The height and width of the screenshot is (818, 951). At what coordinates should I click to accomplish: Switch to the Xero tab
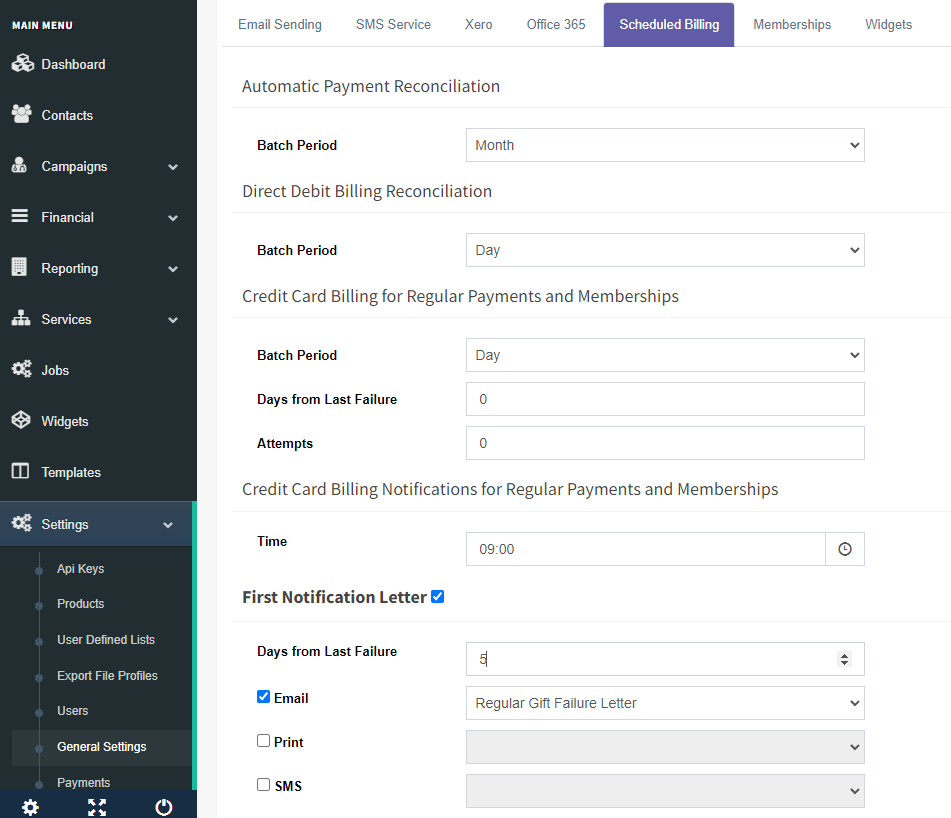click(x=478, y=24)
